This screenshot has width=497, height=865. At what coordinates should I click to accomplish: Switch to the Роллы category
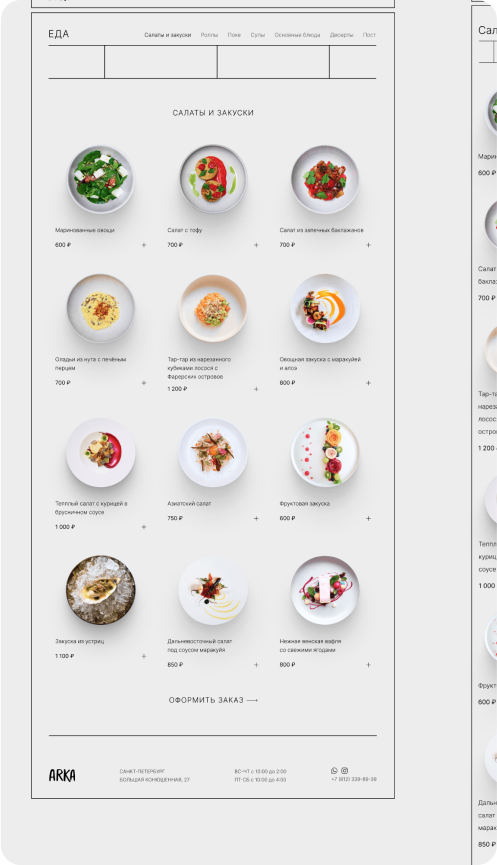209,35
